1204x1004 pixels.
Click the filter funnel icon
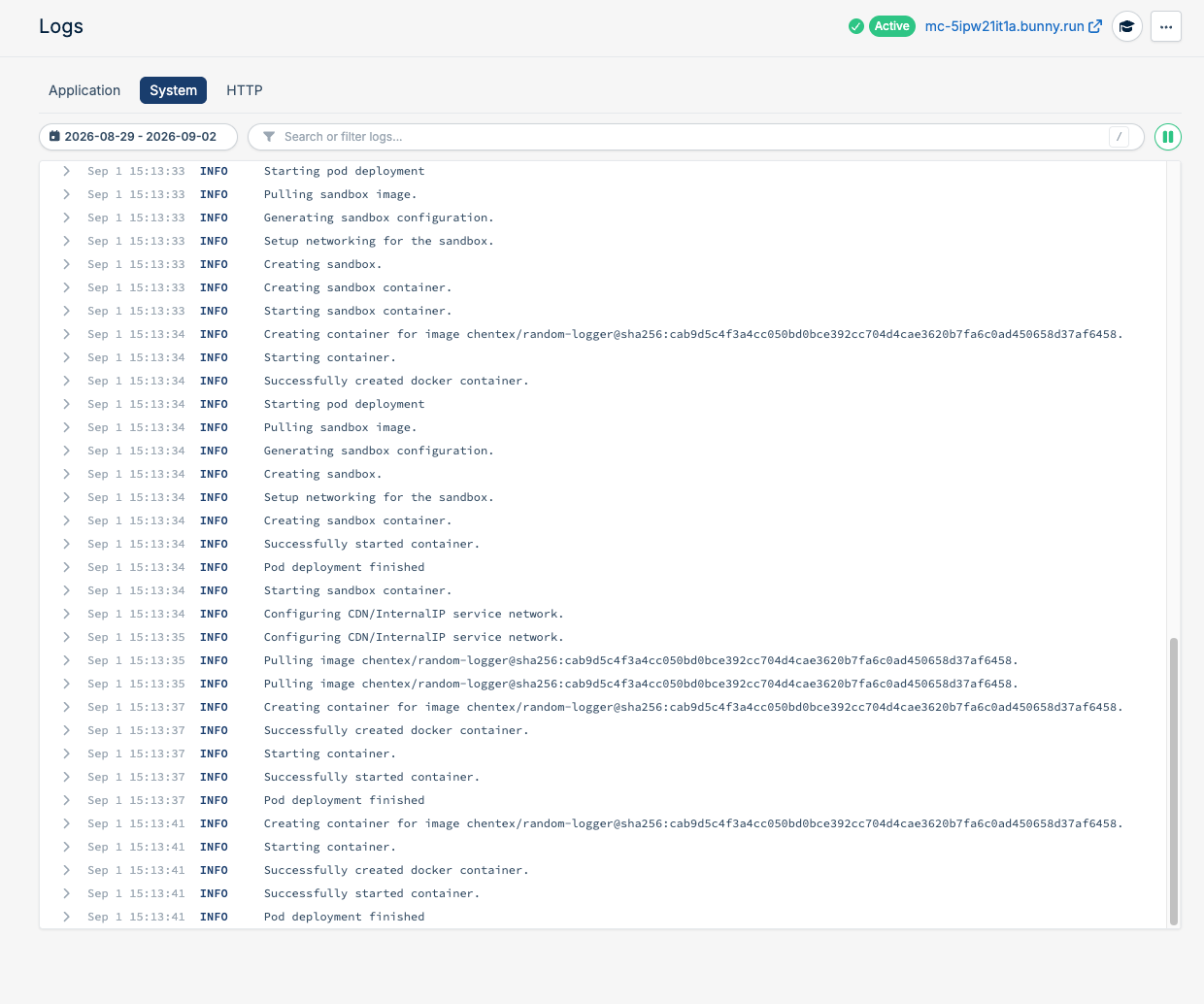[x=269, y=137]
